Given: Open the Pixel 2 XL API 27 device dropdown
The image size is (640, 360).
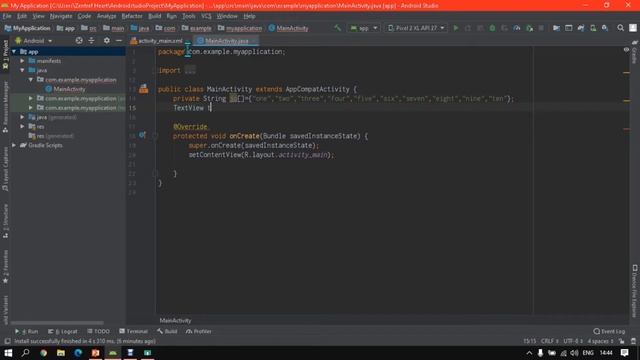Looking at the screenshot, I should point(416,28).
